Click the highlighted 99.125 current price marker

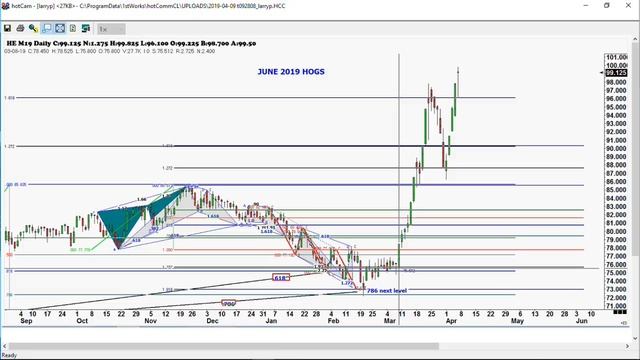(x=616, y=73)
